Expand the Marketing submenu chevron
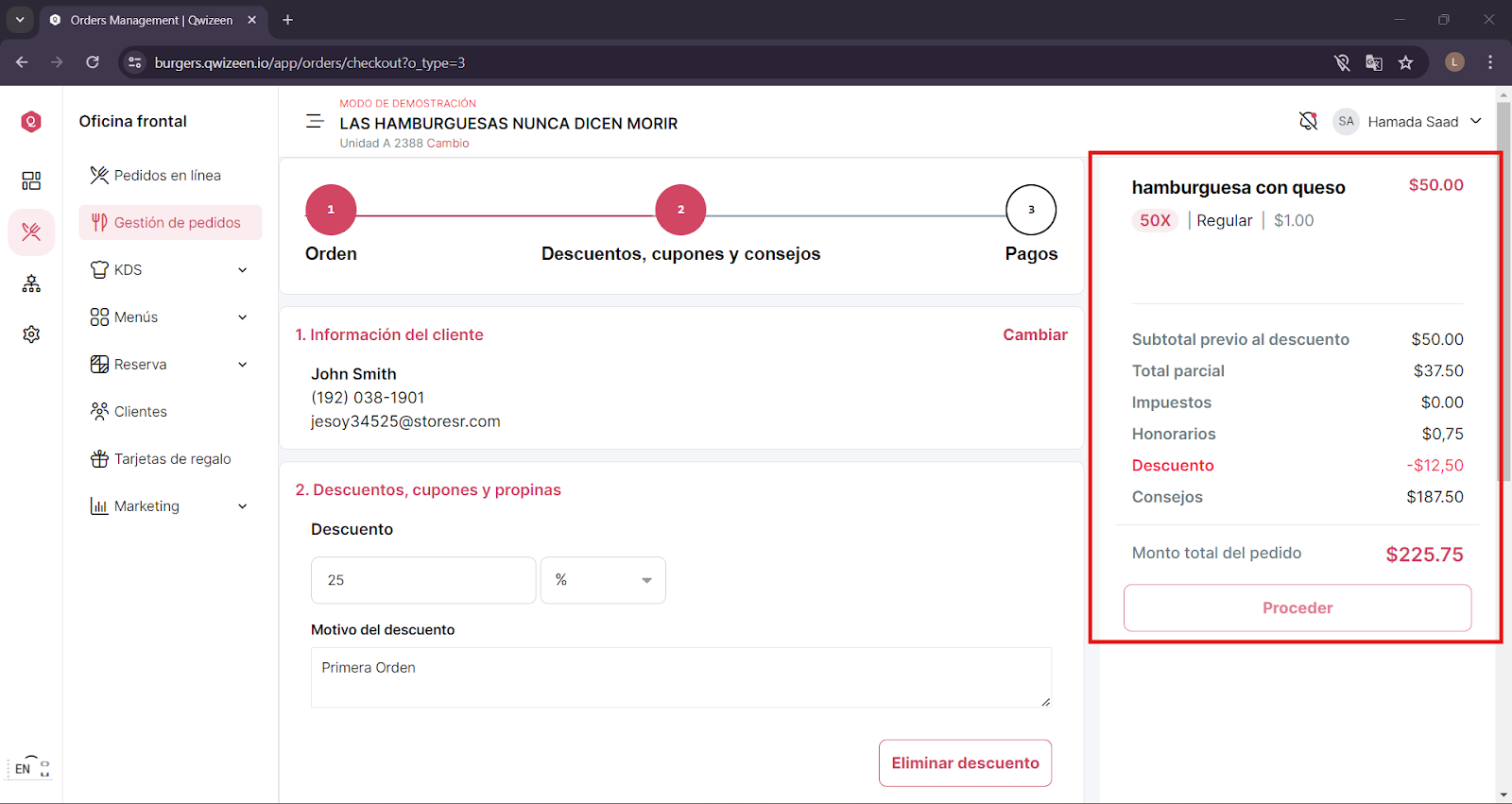 [x=243, y=506]
